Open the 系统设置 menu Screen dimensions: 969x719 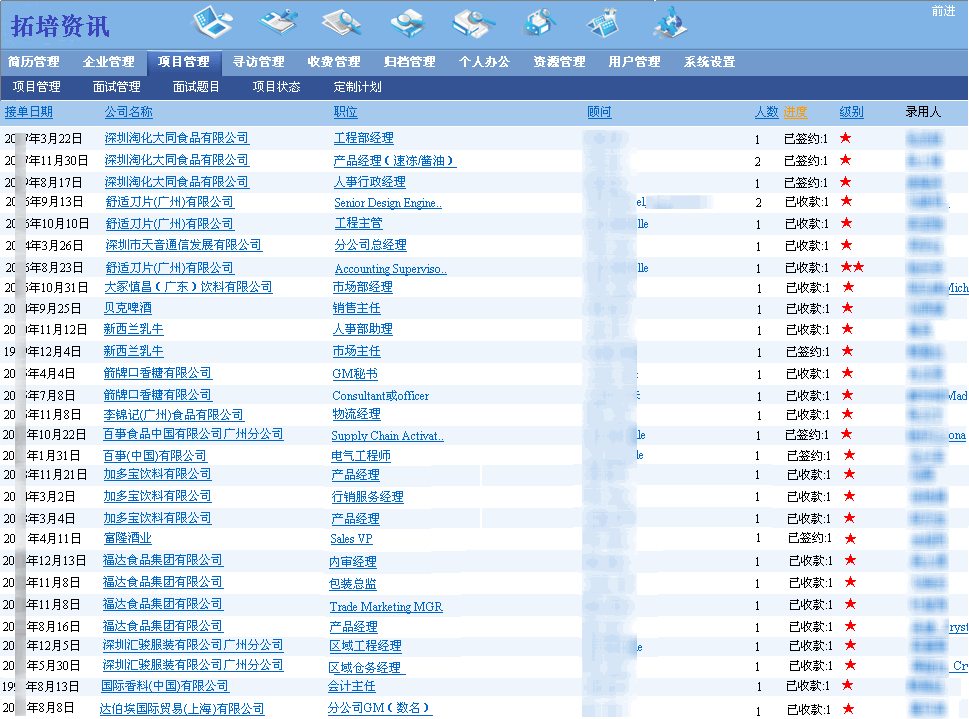pos(710,62)
